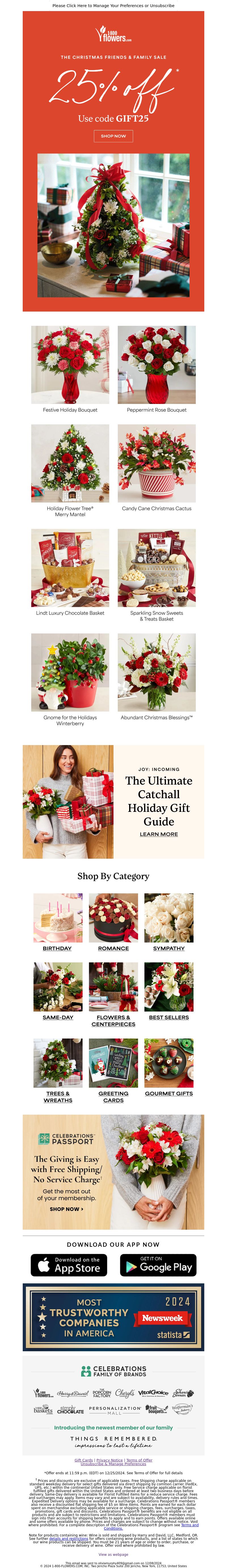Screen dimensions: 227x1568
Task: Open the Harry & David brand logo
Action: click(x=72, y=1393)
